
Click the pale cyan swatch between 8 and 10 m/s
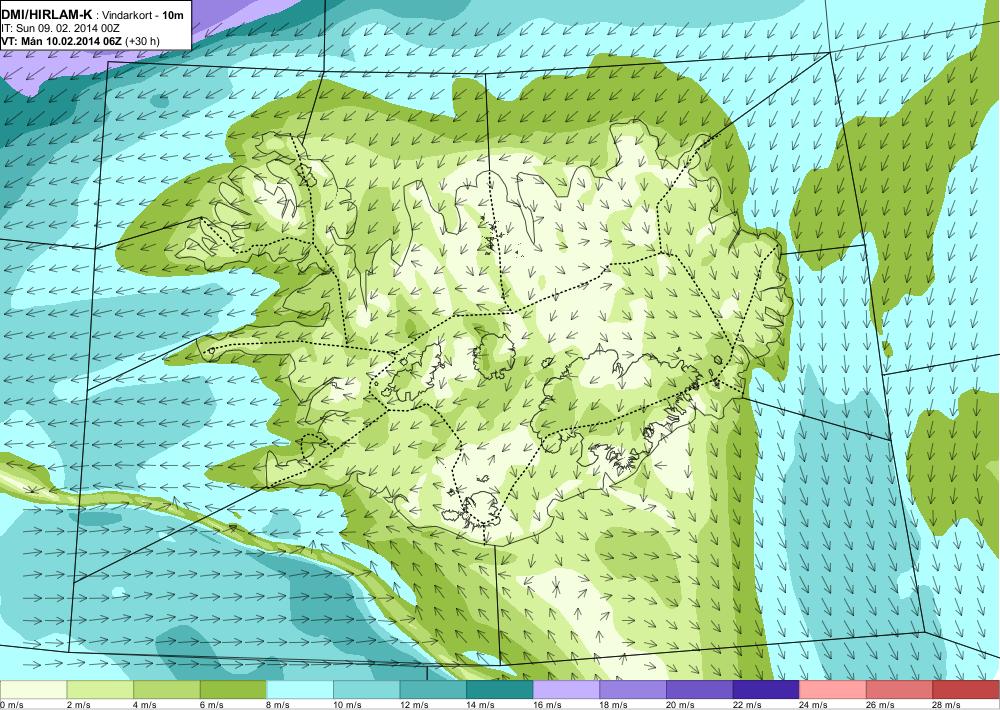point(300,690)
